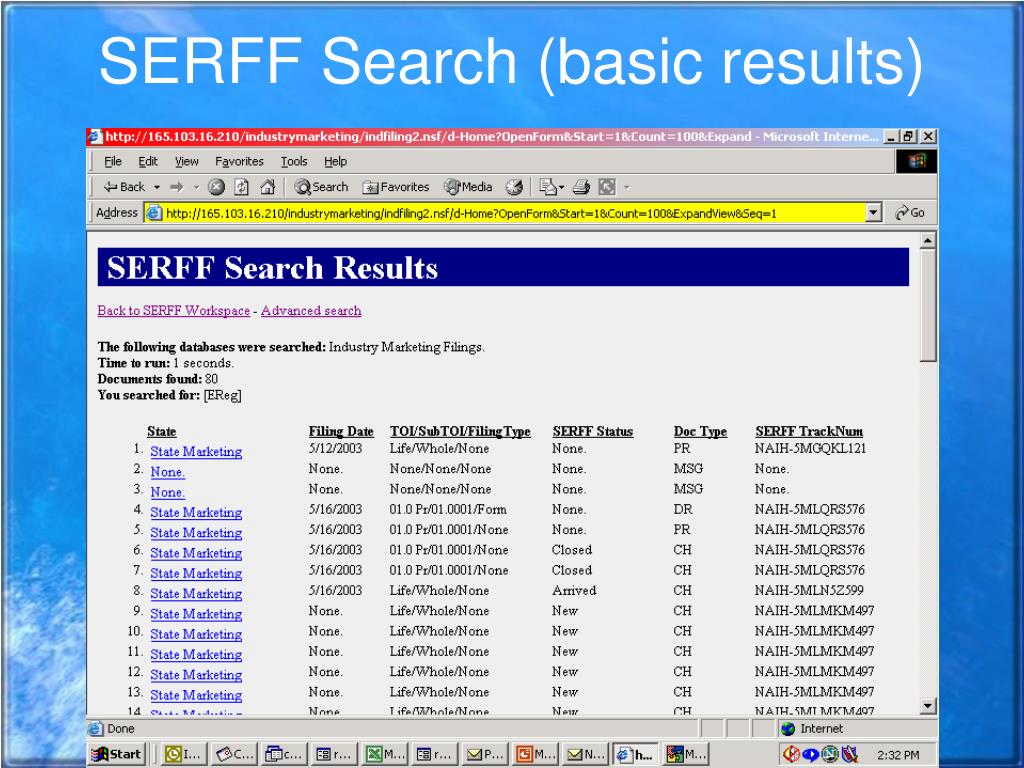
Task: Print the page with the printer icon
Action: (581, 187)
